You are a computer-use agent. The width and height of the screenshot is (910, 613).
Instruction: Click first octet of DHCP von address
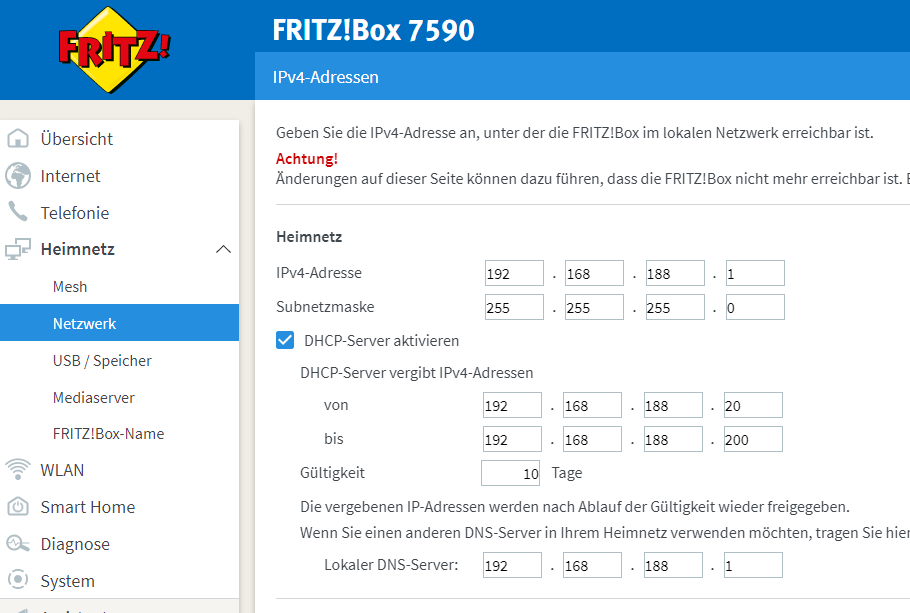pyautogui.click(x=512, y=405)
